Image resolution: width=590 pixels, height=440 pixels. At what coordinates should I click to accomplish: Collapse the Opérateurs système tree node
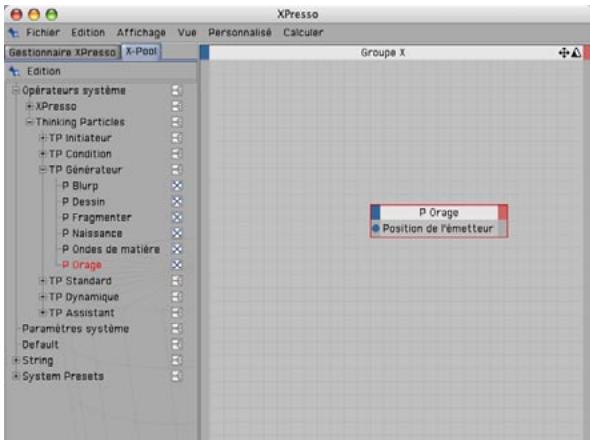pyautogui.click(x=16, y=90)
